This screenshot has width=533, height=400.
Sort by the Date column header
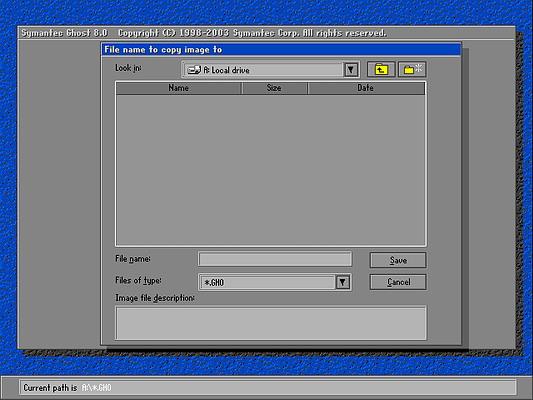click(366, 88)
